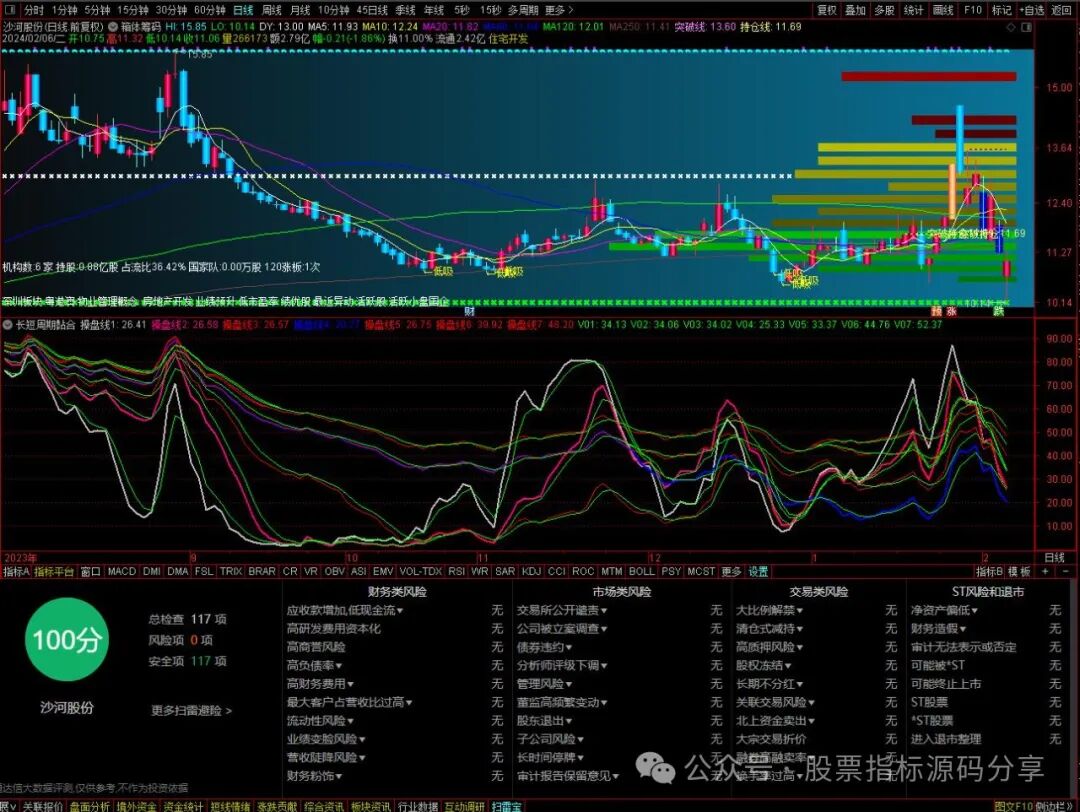Select the 日线 daily period tab
This screenshot has width=1080, height=812.
pyautogui.click(x=243, y=10)
